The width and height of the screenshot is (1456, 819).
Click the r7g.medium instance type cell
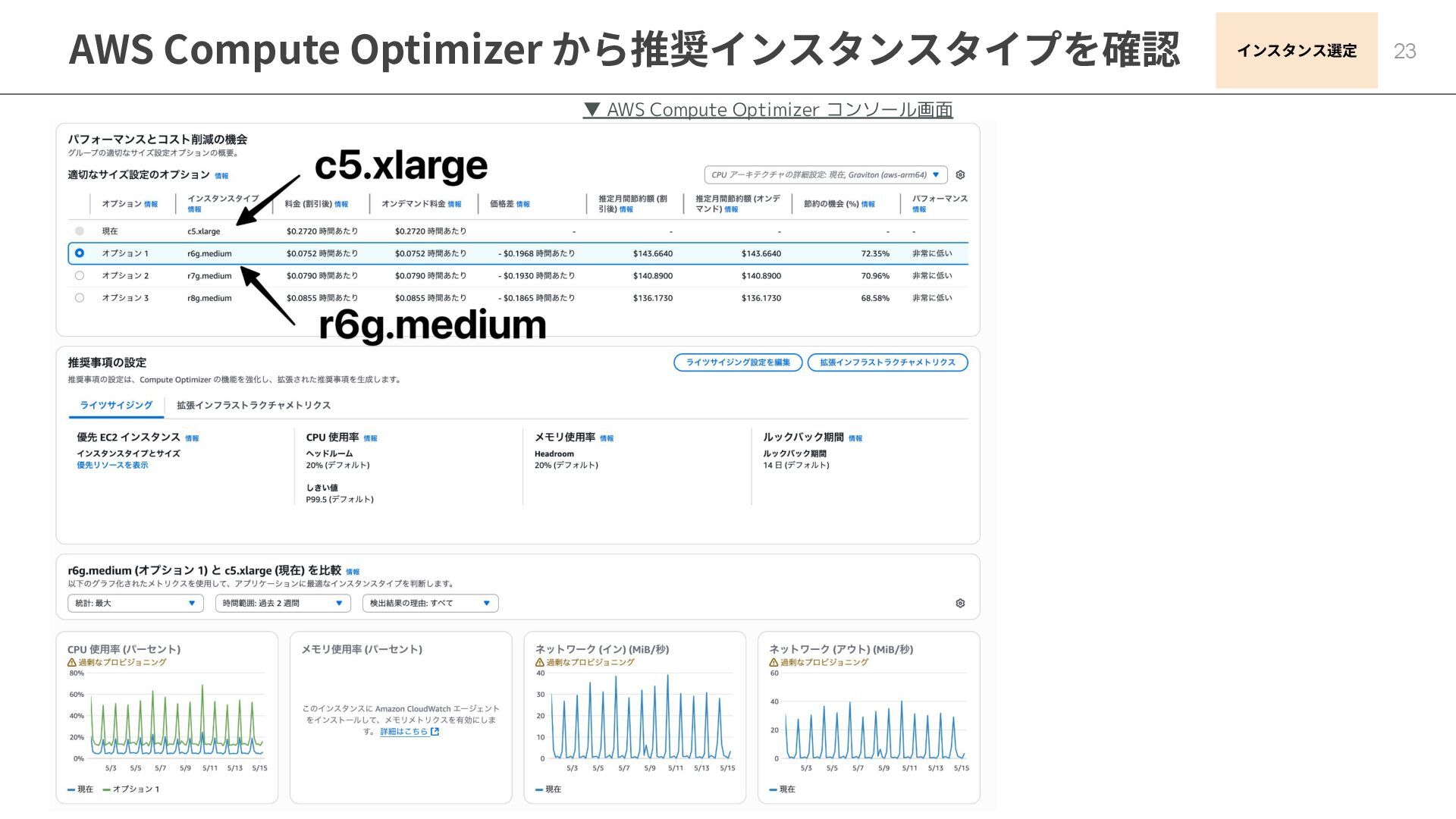click(209, 276)
